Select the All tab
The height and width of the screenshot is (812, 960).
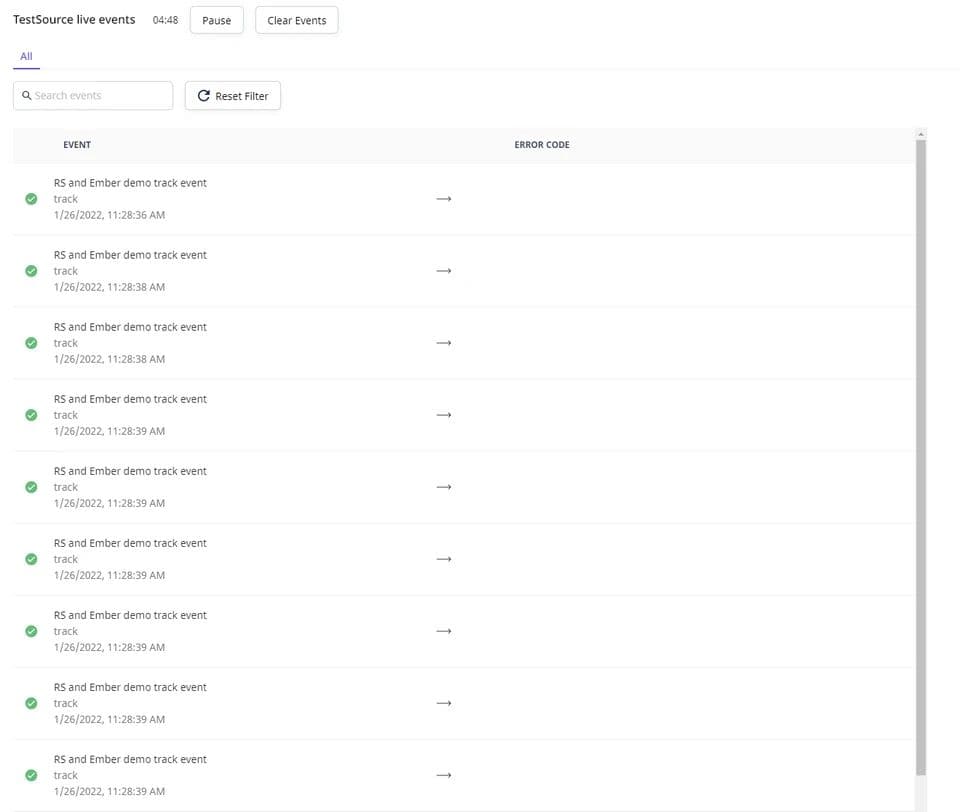point(26,56)
